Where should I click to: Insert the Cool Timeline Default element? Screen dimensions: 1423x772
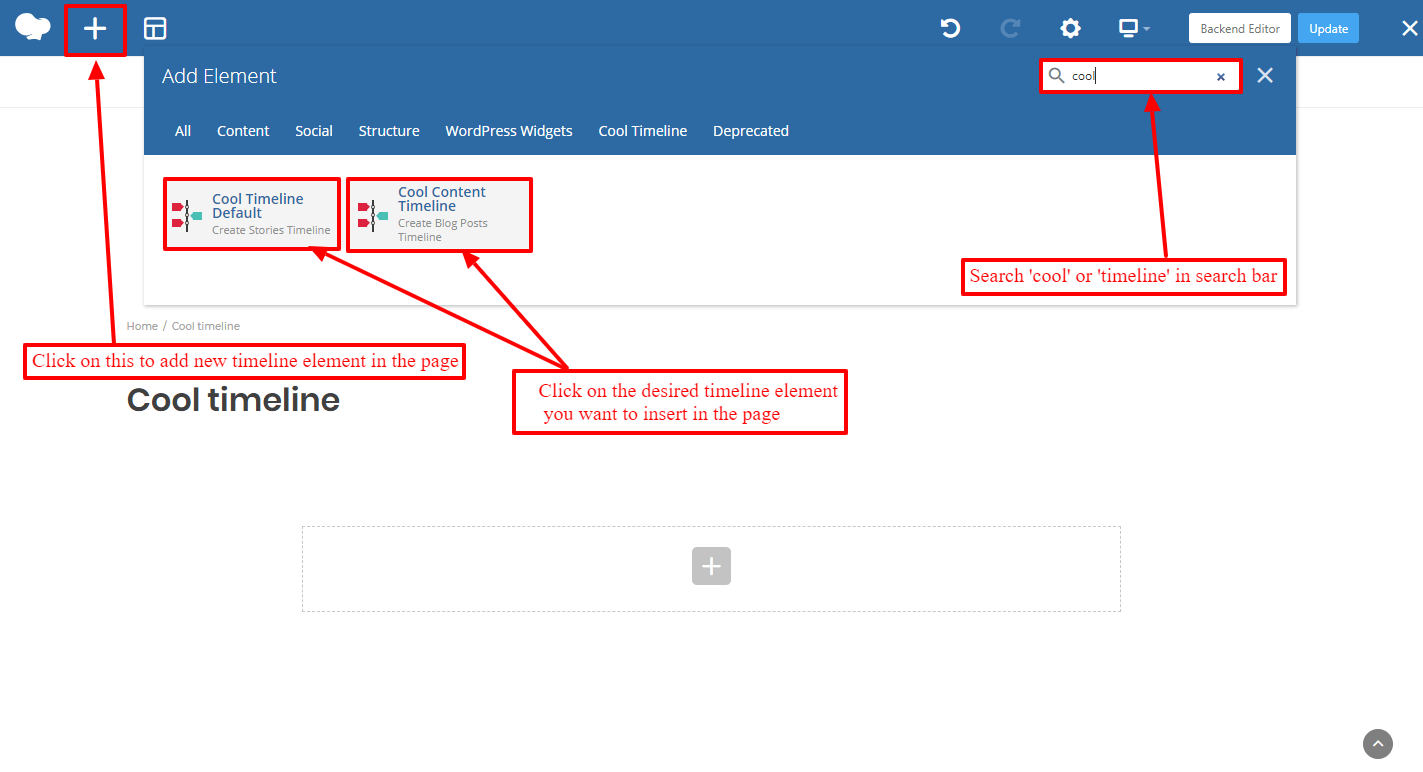[251, 213]
